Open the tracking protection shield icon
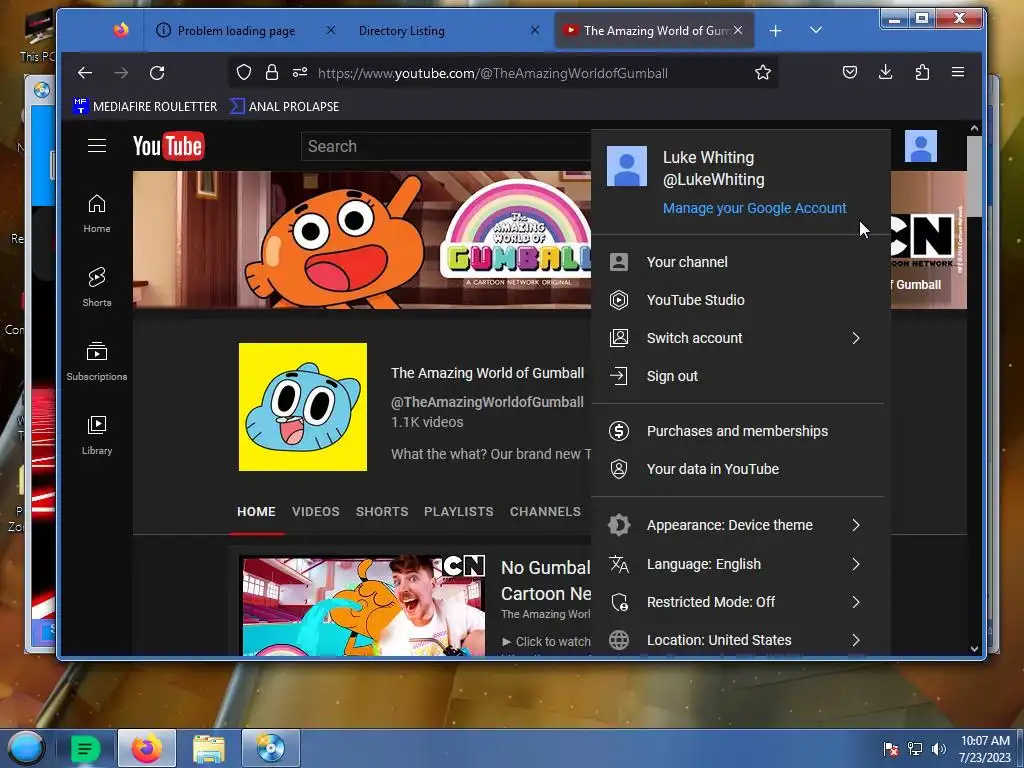Viewport: 1024px width, 768px height. coord(244,72)
